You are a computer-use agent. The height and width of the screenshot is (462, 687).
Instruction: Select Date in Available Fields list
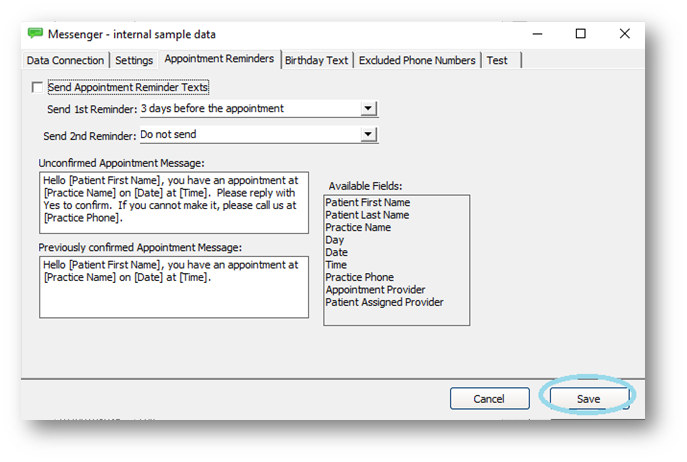coord(336,252)
